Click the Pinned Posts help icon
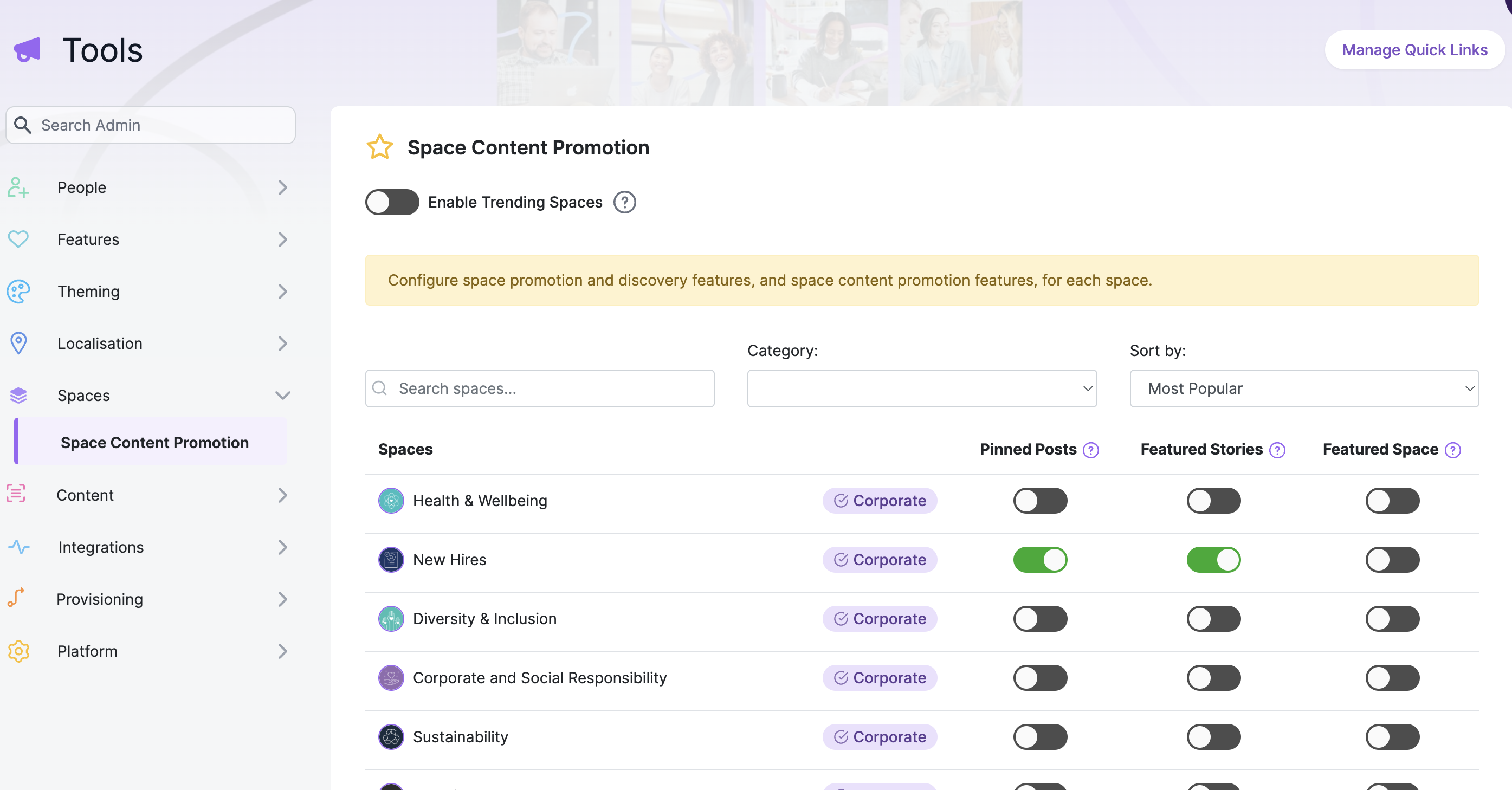Screen dimensions: 1512x790 coord(1090,450)
